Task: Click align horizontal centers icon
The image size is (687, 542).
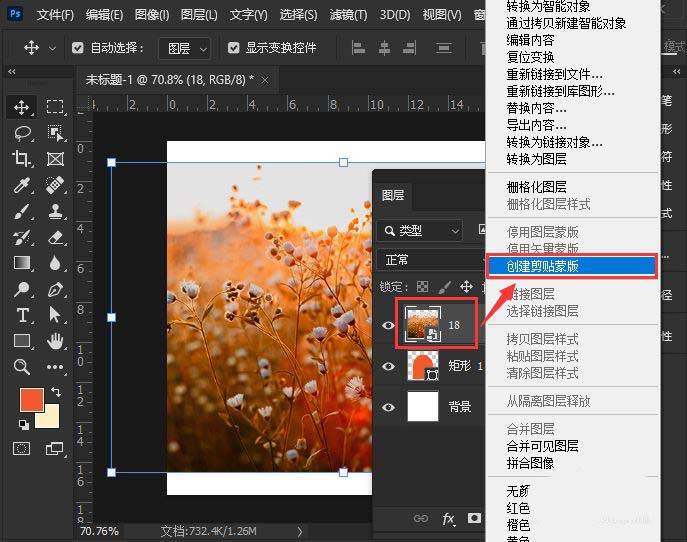Action: point(384,48)
